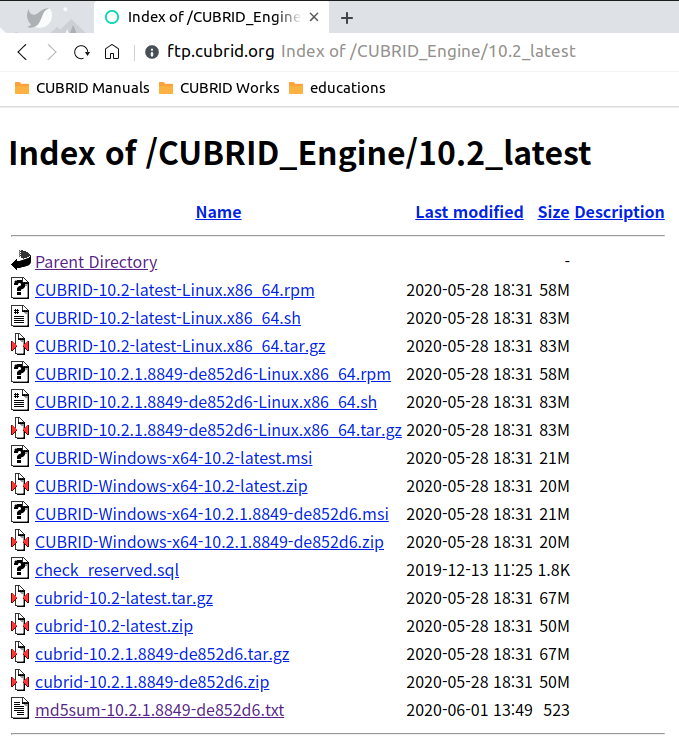The height and width of the screenshot is (743, 679).
Task: Sort listing by Last modified column
Action: click(x=470, y=212)
